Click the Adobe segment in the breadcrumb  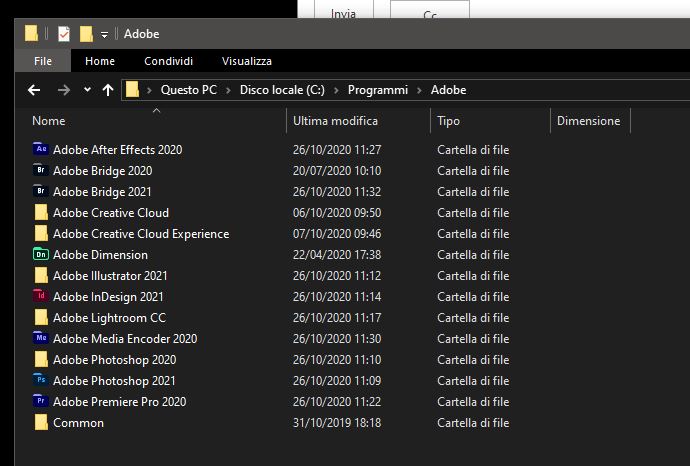click(x=448, y=90)
